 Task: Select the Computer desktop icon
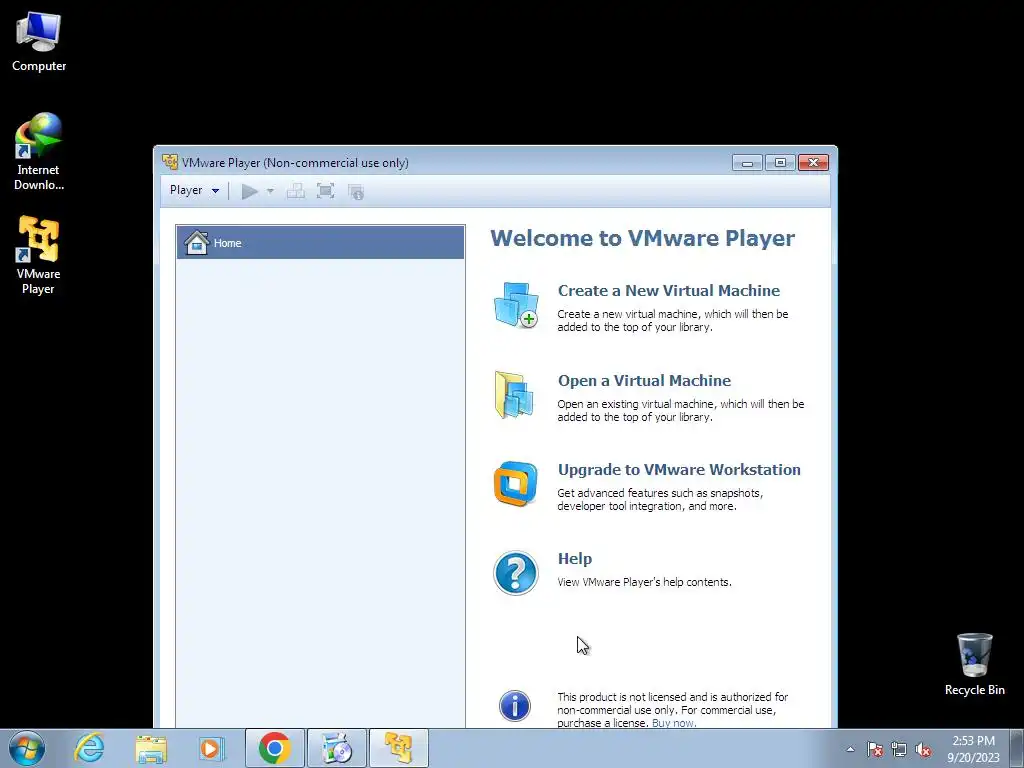39,42
